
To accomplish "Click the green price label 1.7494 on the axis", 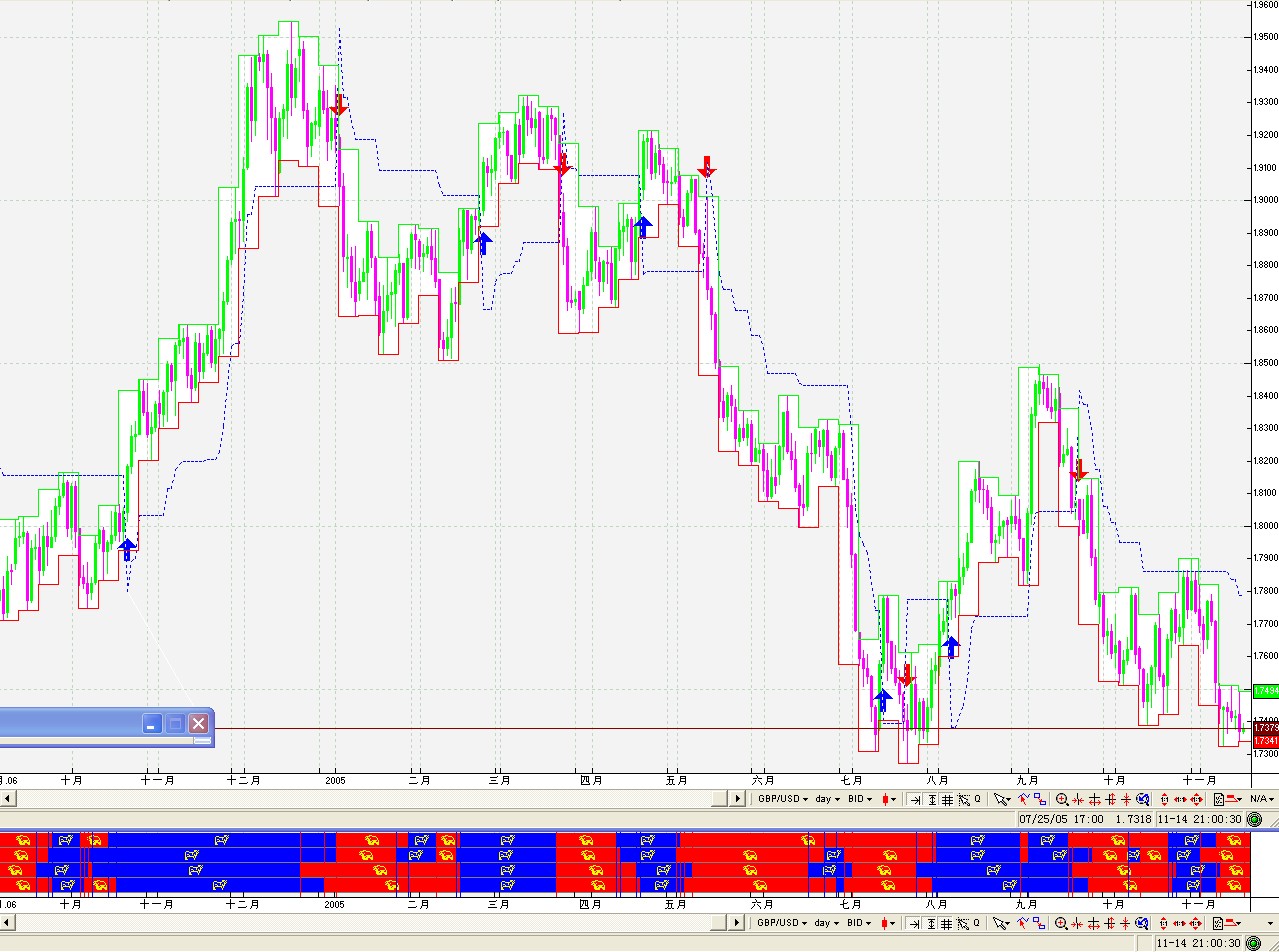I will coord(1265,691).
